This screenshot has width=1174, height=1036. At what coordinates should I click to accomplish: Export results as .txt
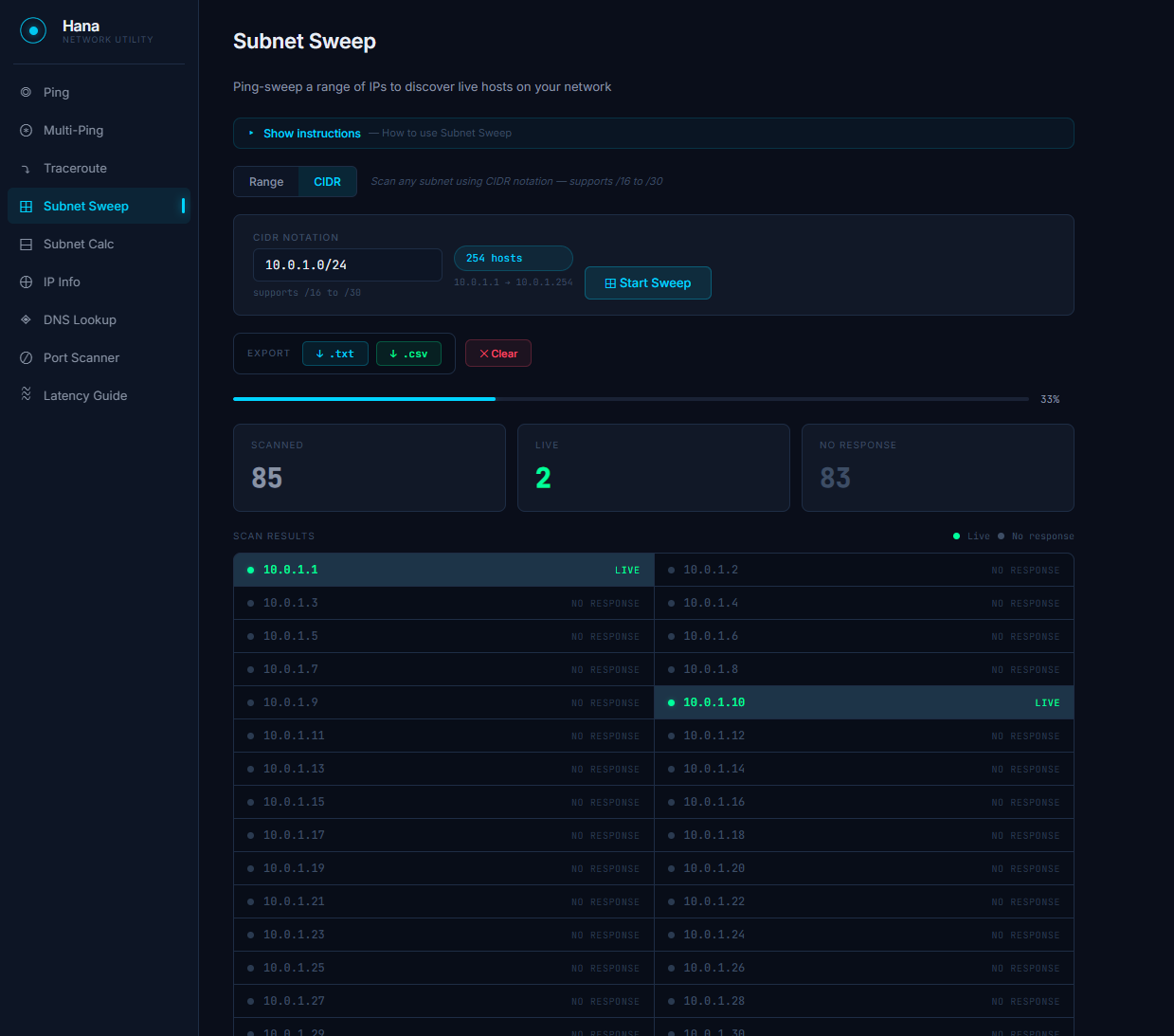tap(335, 354)
